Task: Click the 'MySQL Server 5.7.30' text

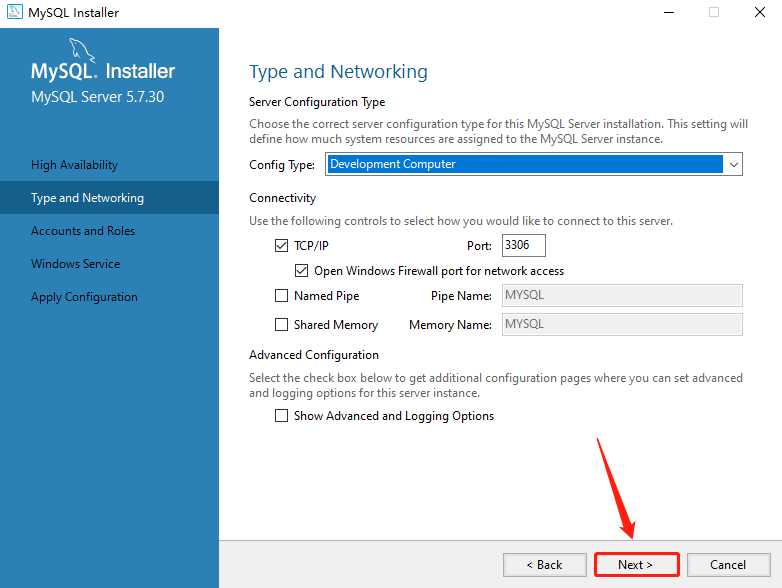Action: point(97,97)
